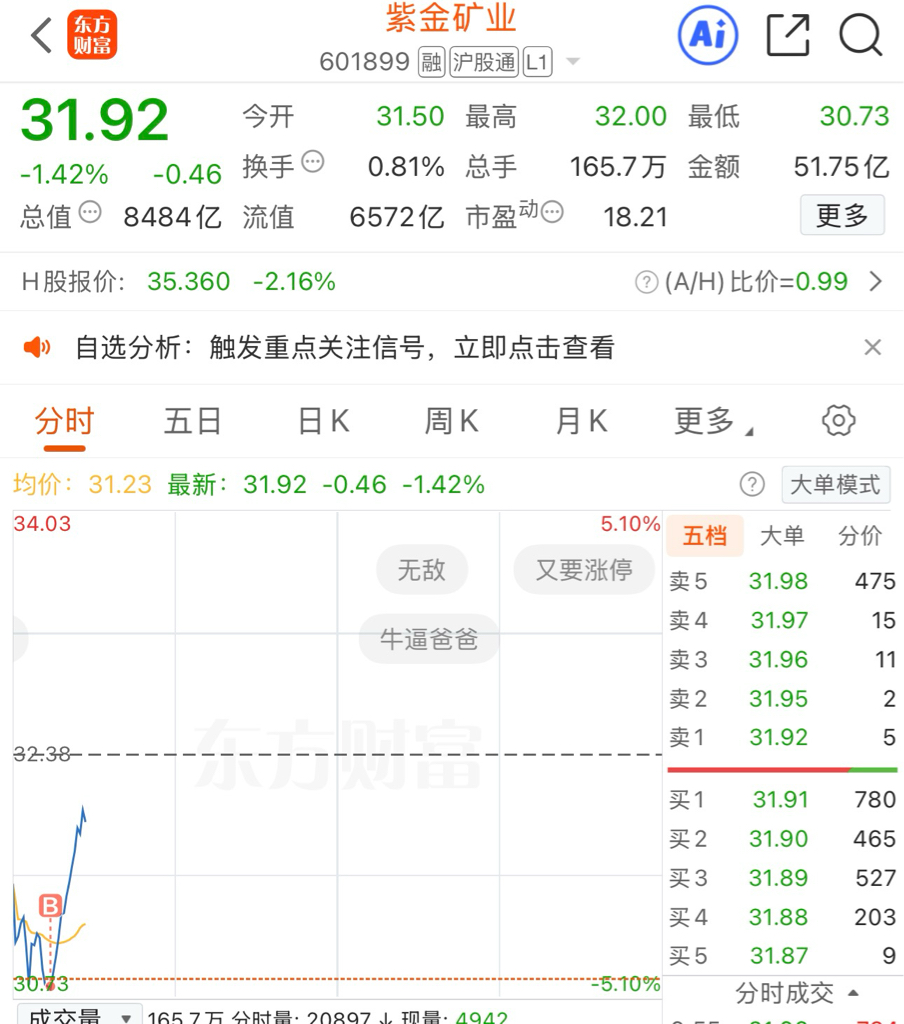Tap the help icon beside 大单模式
Screen dimensions: 904x1024
click(x=752, y=485)
